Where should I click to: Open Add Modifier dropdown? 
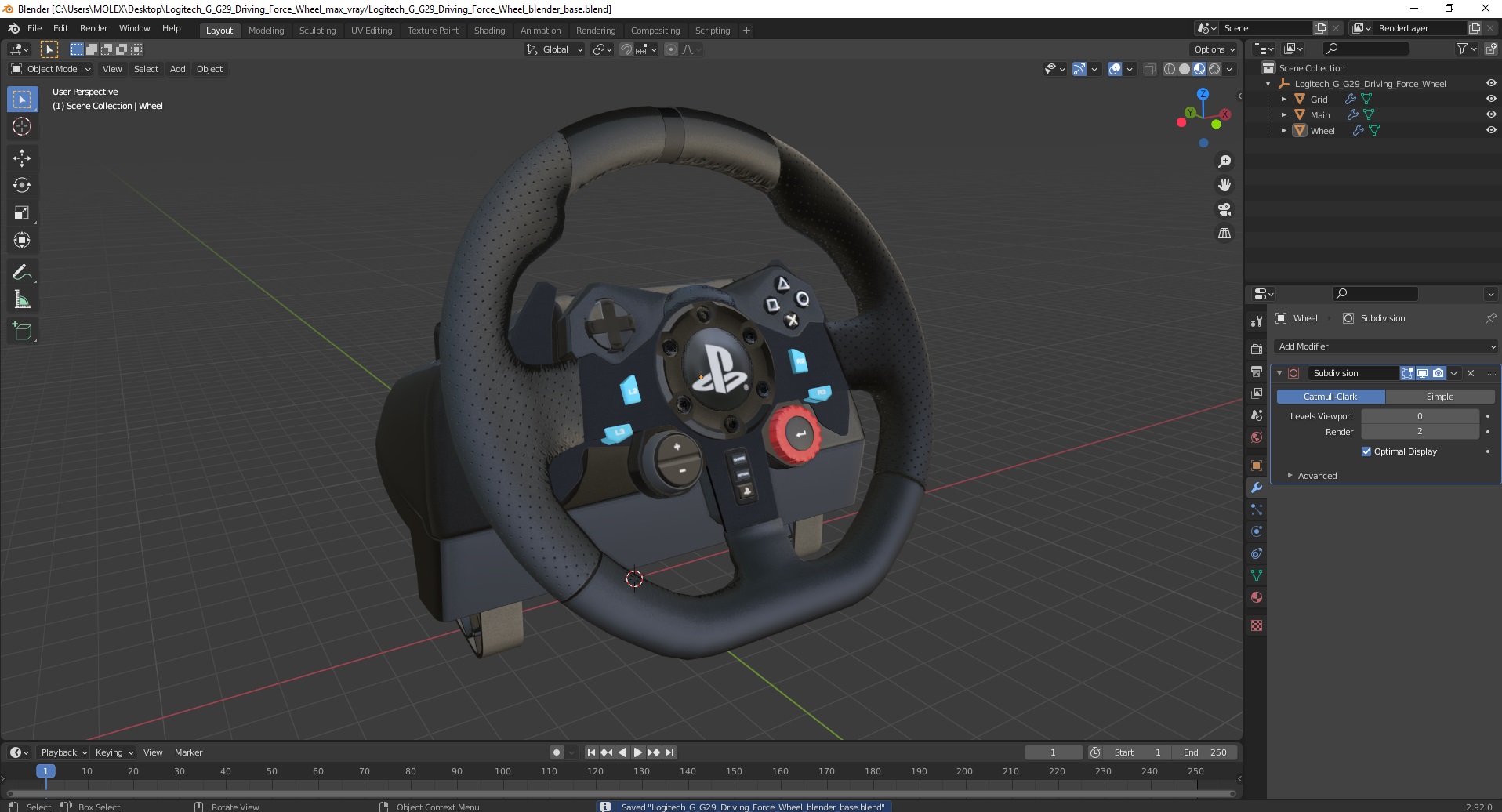(x=1385, y=346)
